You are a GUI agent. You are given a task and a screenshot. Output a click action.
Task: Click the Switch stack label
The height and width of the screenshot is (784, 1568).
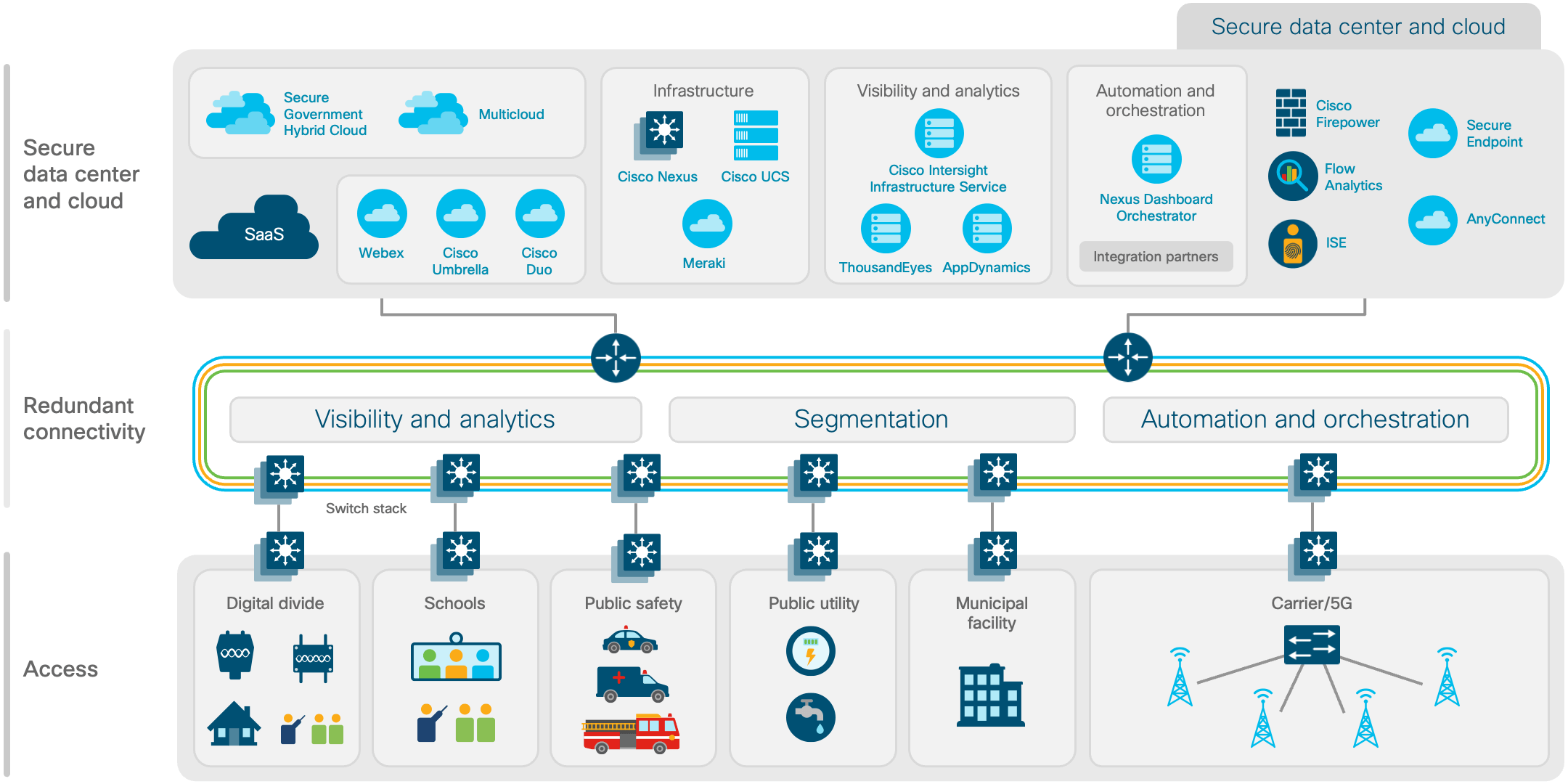[x=367, y=509]
